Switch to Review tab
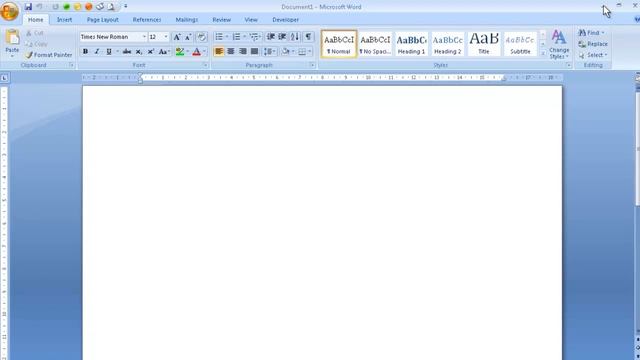Image resolution: width=640 pixels, height=360 pixels. pyautogui.click(x=222, y=20)
